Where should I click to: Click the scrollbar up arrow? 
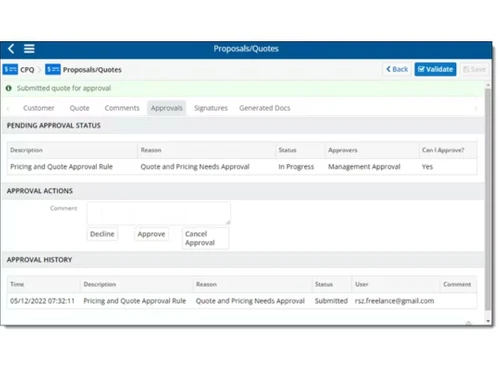pyautogui.click(x=488, y=85)
